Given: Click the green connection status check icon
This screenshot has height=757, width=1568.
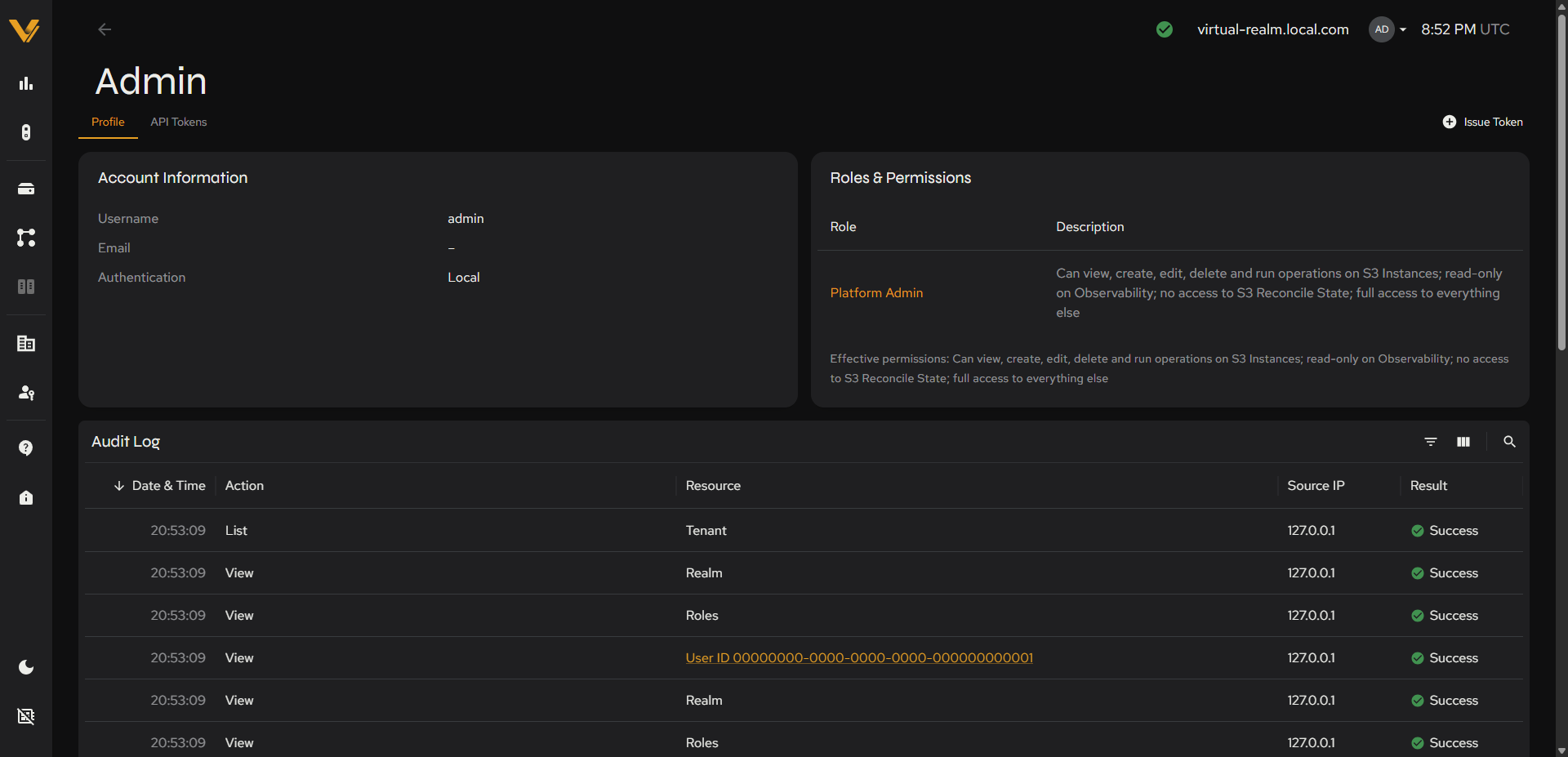Looking at the screenshot, I should tap(1165, 29).
